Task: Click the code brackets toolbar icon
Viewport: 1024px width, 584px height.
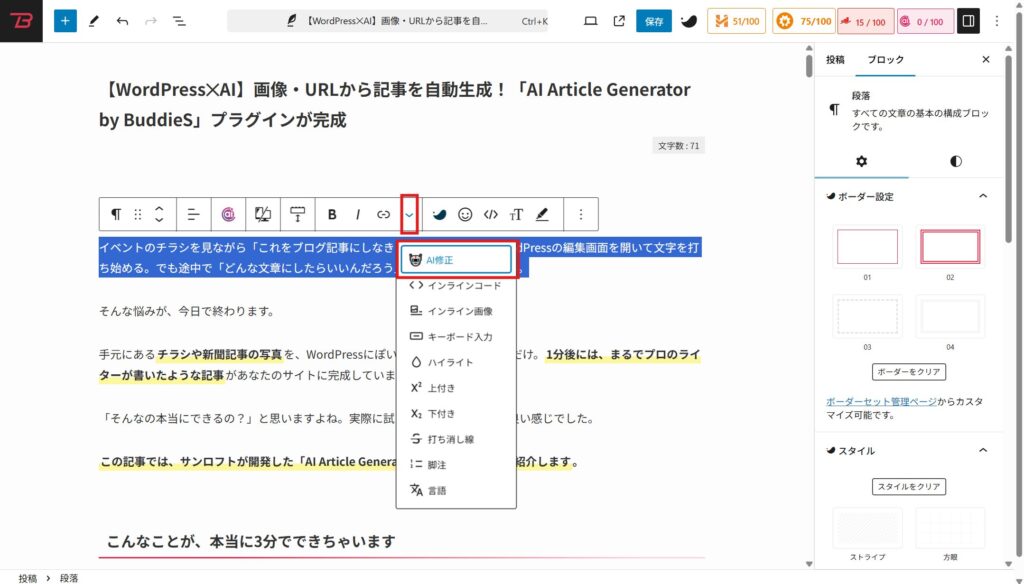Action: coord(490,214)
